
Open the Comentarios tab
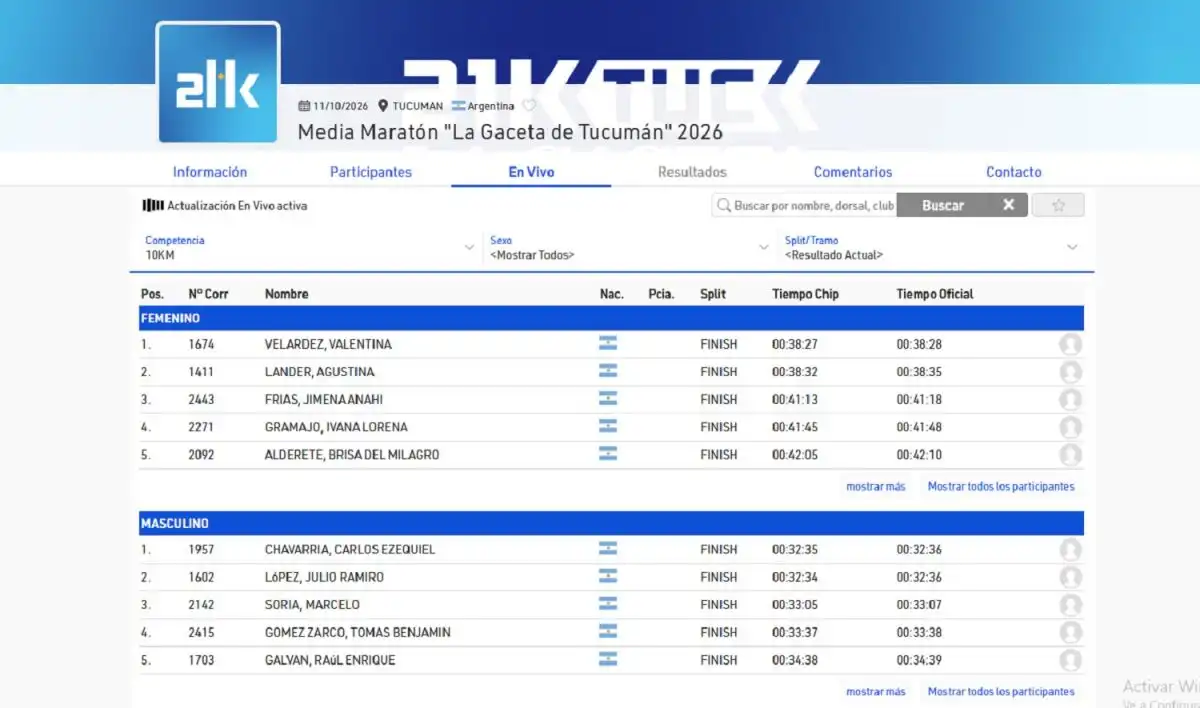(853, 172)
